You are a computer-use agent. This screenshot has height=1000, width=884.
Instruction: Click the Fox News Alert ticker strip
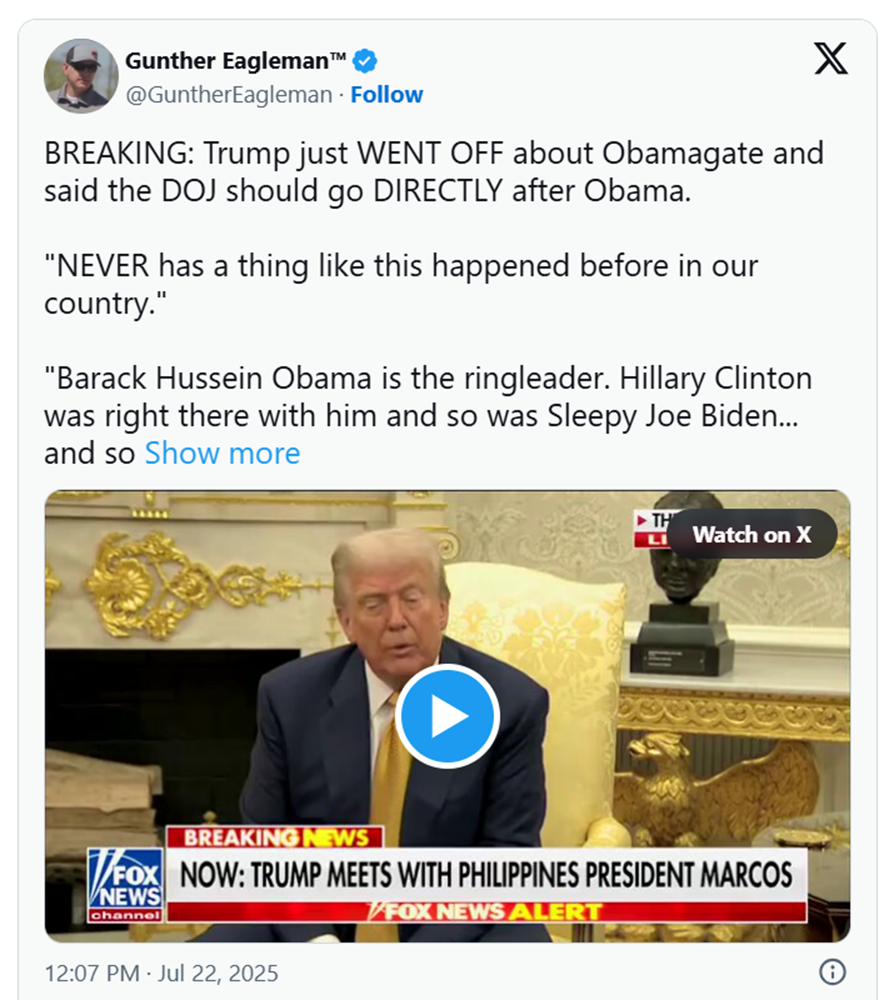click(x=486, y=912)
